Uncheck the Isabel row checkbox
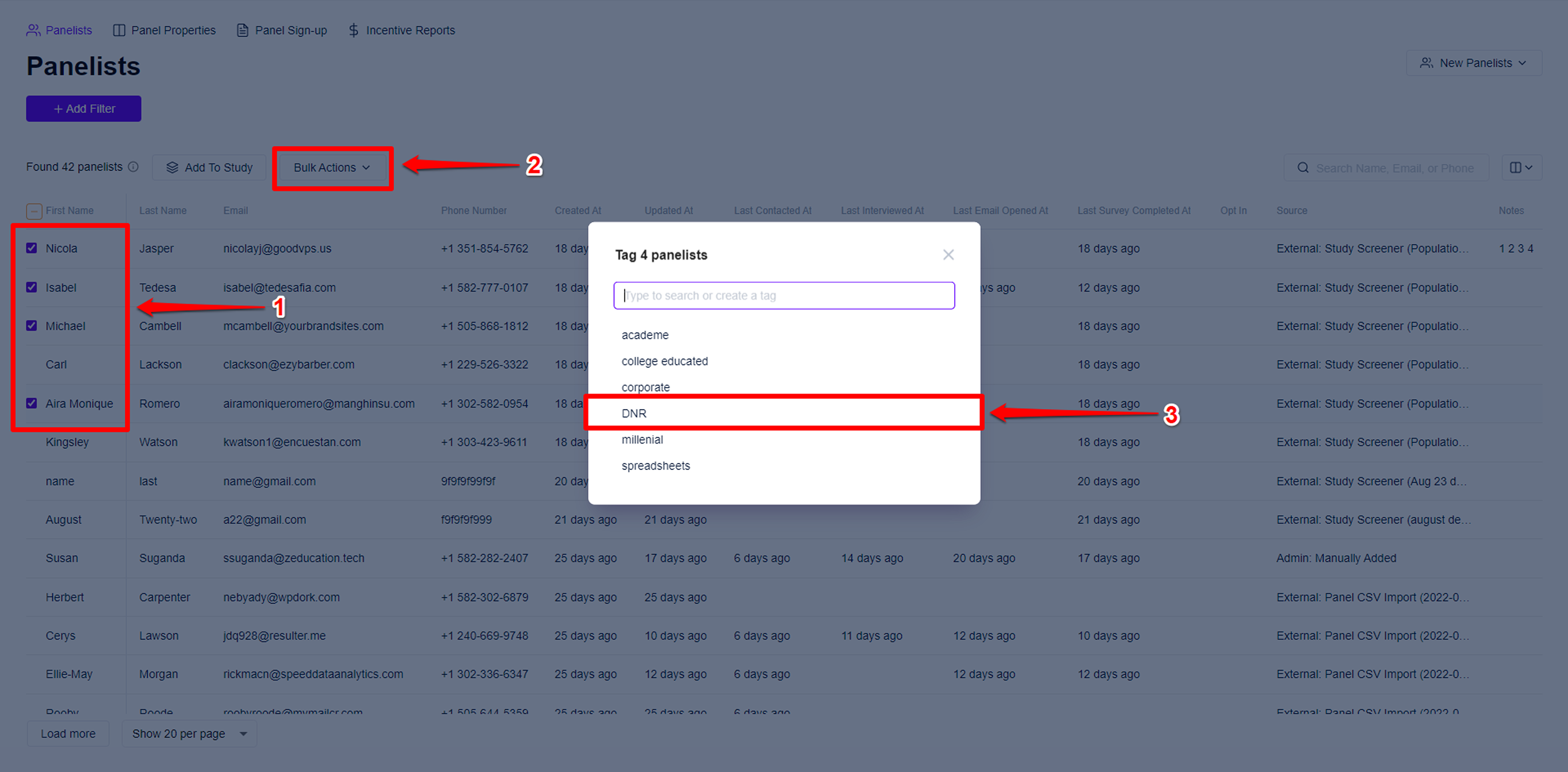This screenshot has width=1568, height=772. click(32, 287)
